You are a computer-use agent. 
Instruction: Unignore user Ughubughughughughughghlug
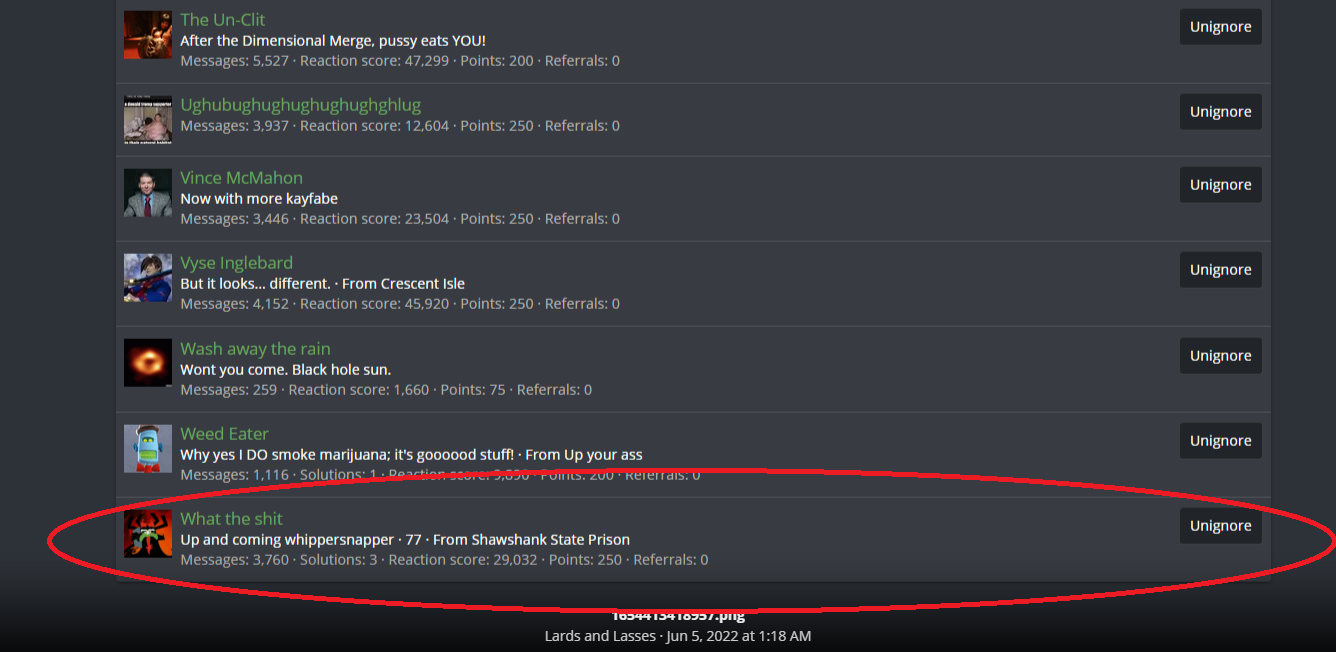coord(1220,112)
